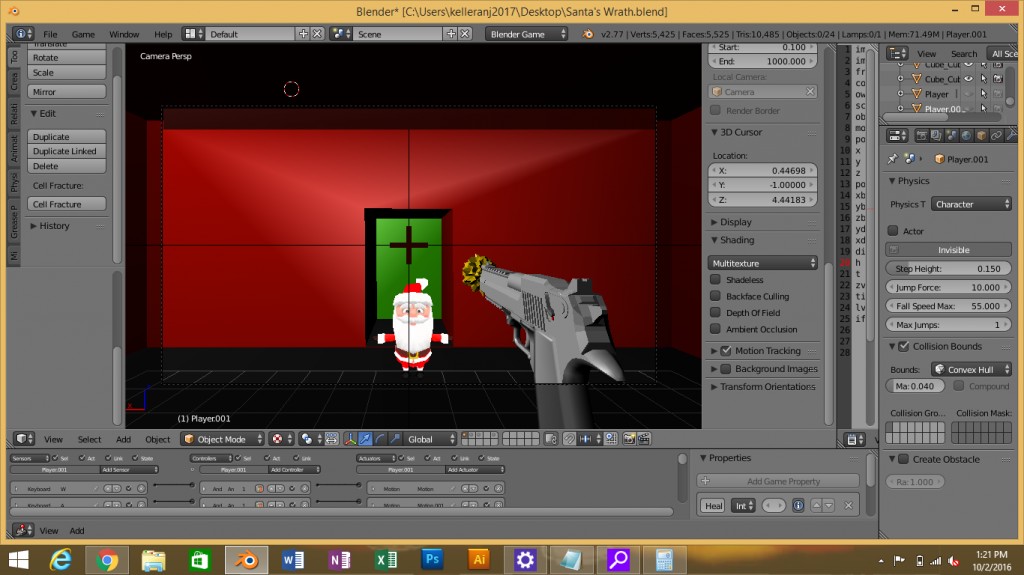
Task: Click the viewport shading sphere icon
Action: pyautogui.click(x=281, y=439)
